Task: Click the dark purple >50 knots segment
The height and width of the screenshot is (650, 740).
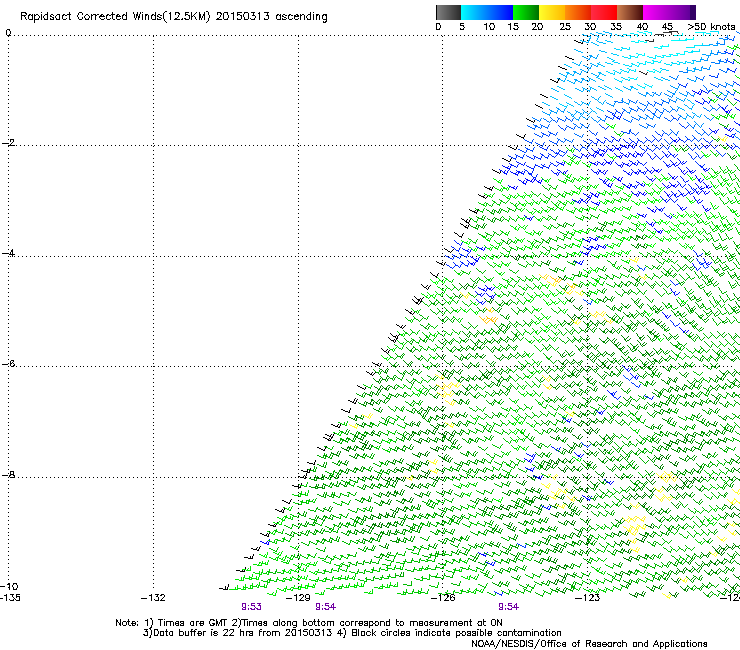Action: click(693, 12)
